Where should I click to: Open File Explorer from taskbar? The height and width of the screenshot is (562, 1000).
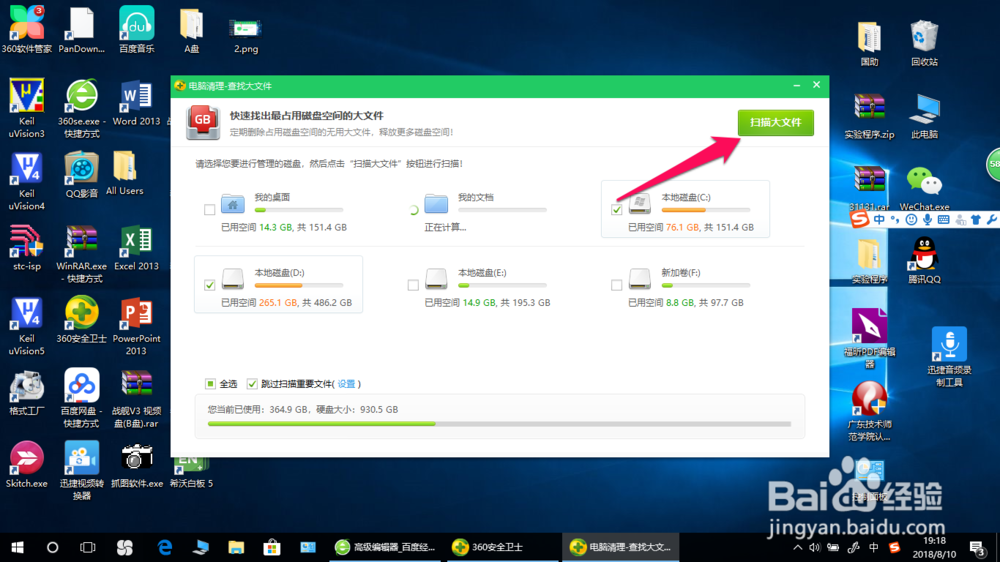click(236, 547)
